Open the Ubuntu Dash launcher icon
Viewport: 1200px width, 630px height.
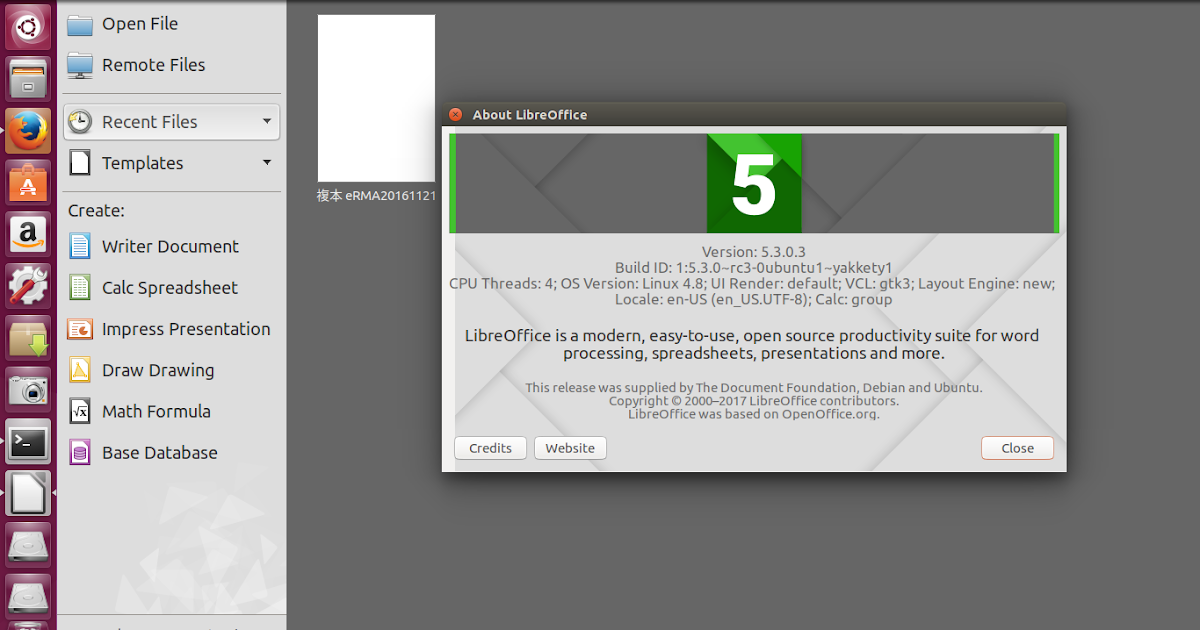point(28,26)
